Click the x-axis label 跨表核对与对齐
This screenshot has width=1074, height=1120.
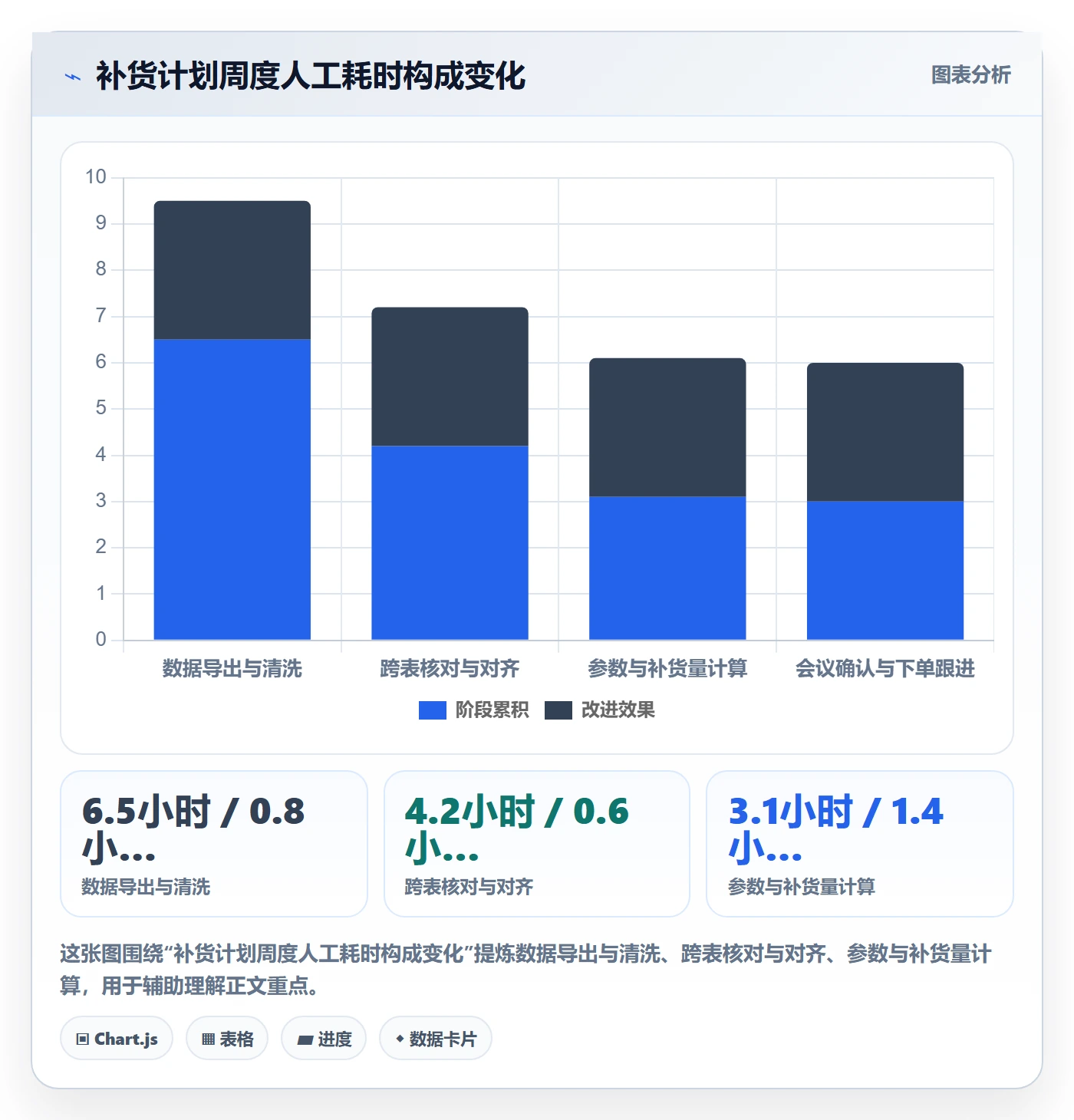point(450,669)
